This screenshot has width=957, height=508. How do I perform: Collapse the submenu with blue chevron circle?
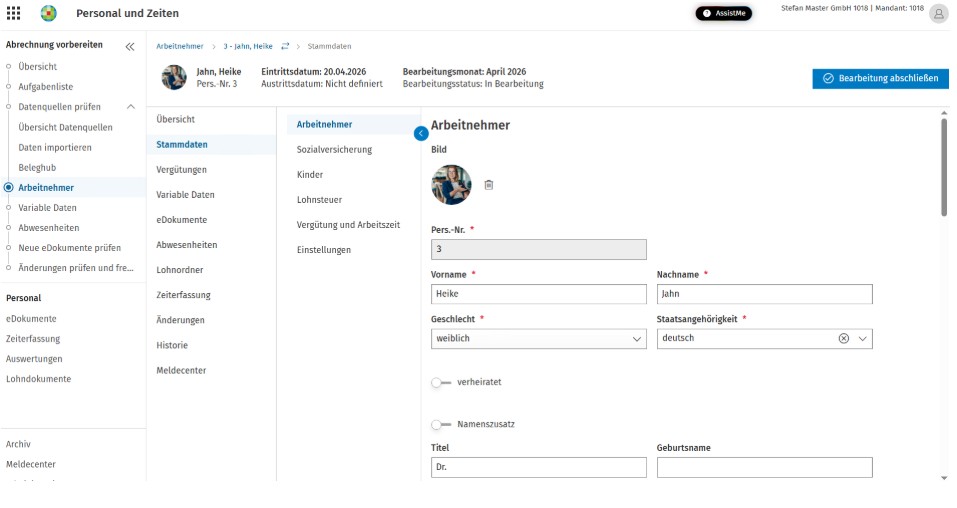pos(421,133)
